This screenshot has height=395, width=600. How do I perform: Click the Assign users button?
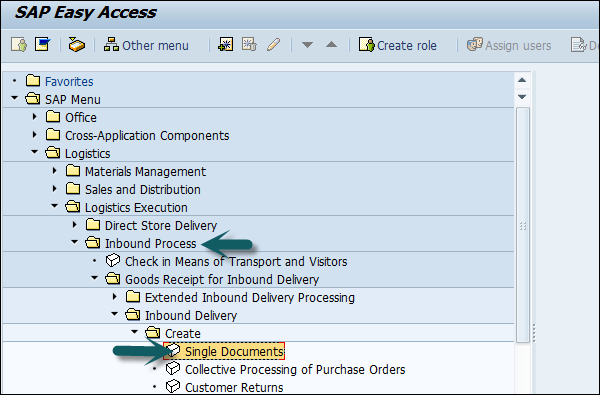pyautogui.click(x=509, y=45)
